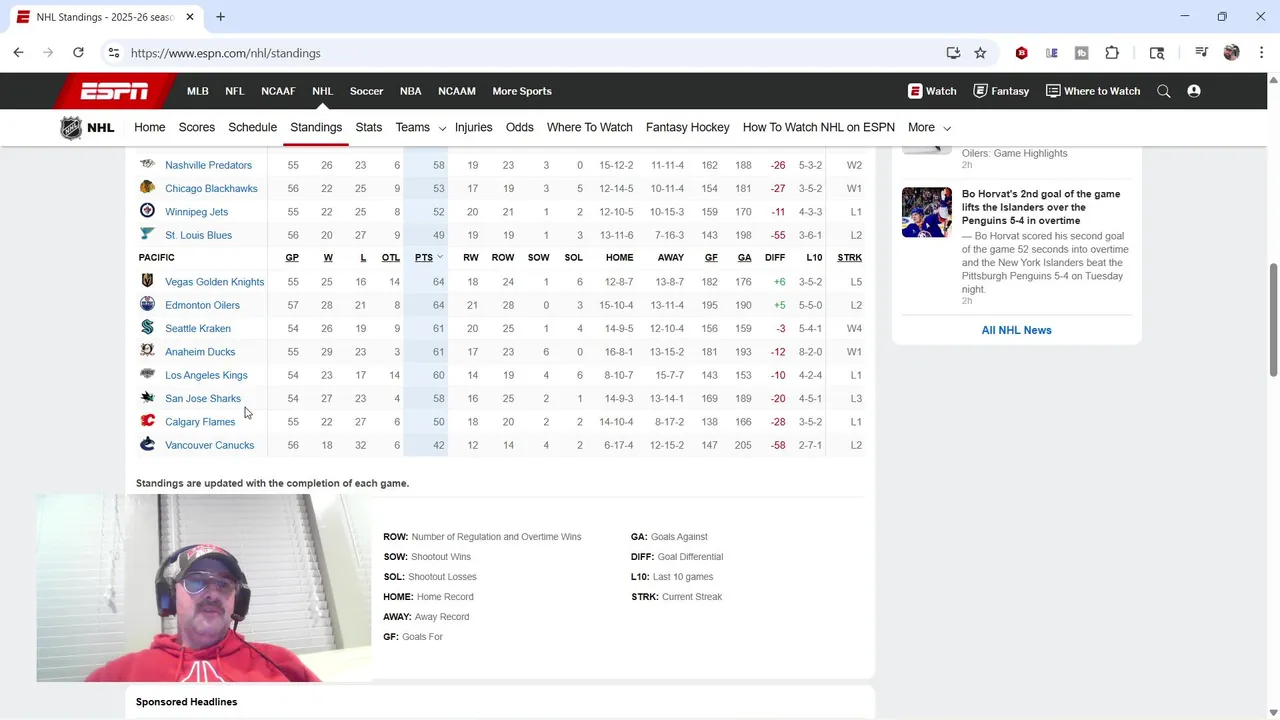This screenshot has width=1280, height=720.
Task: Open the Seattle Kraken team link
Action: [198, 328]
